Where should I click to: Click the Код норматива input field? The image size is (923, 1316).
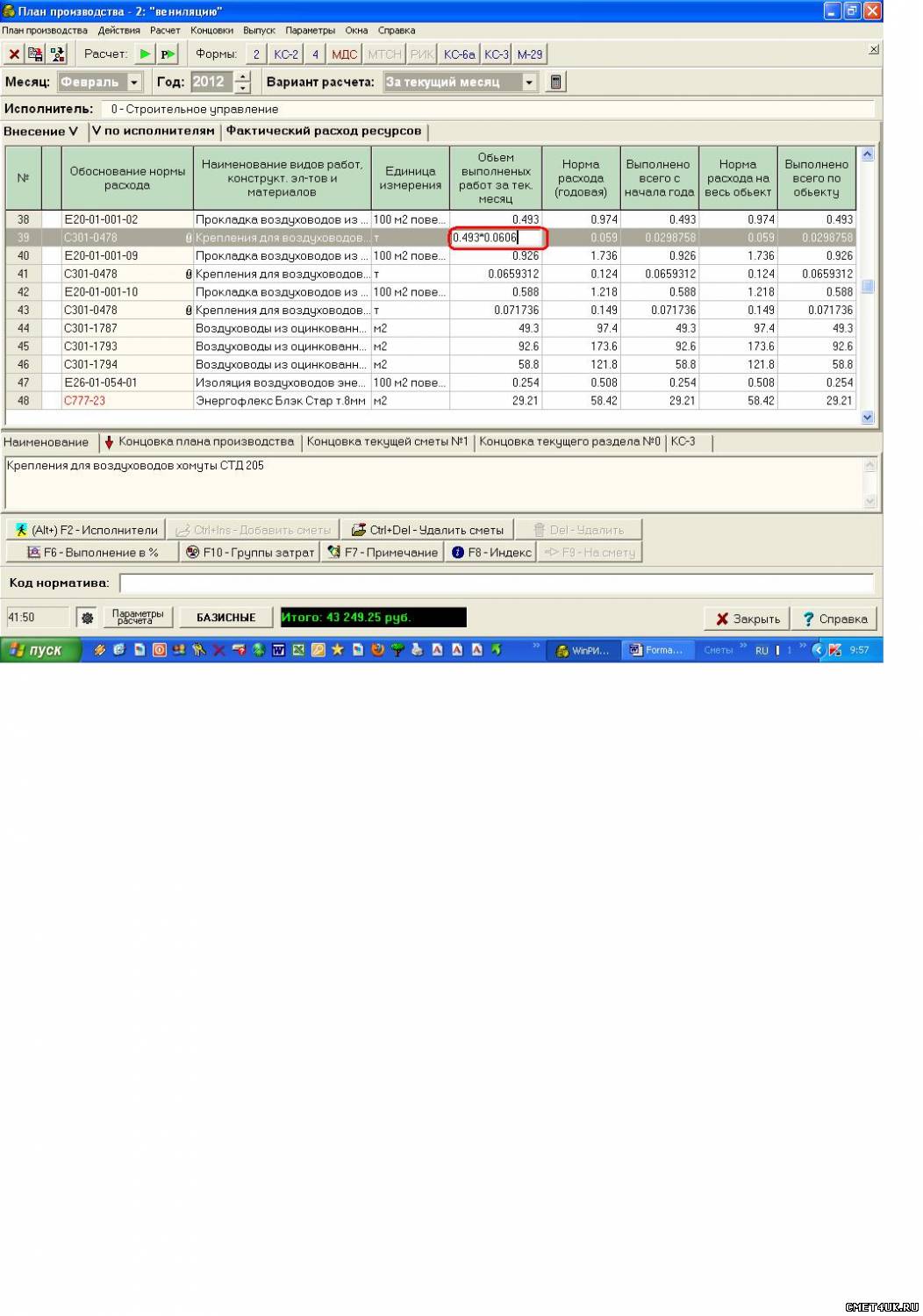pos(497,583)
